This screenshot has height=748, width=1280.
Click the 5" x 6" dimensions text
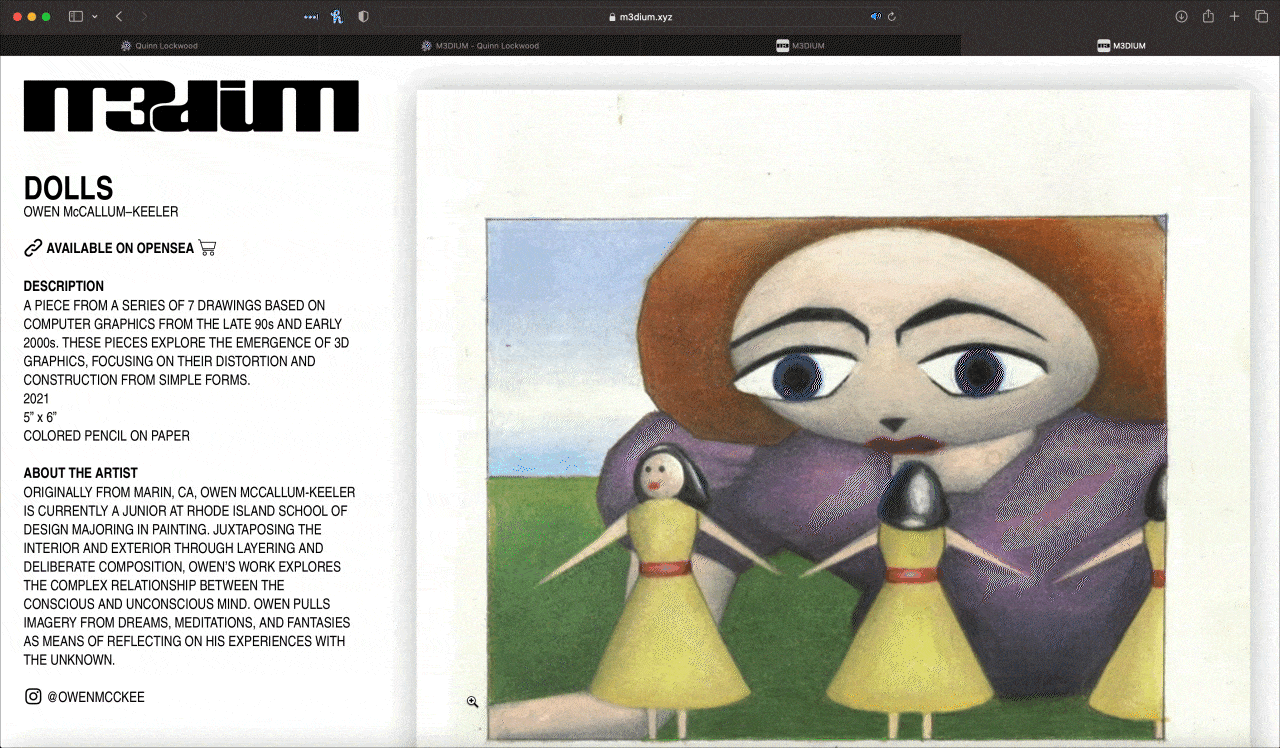(x=40, y=417)
